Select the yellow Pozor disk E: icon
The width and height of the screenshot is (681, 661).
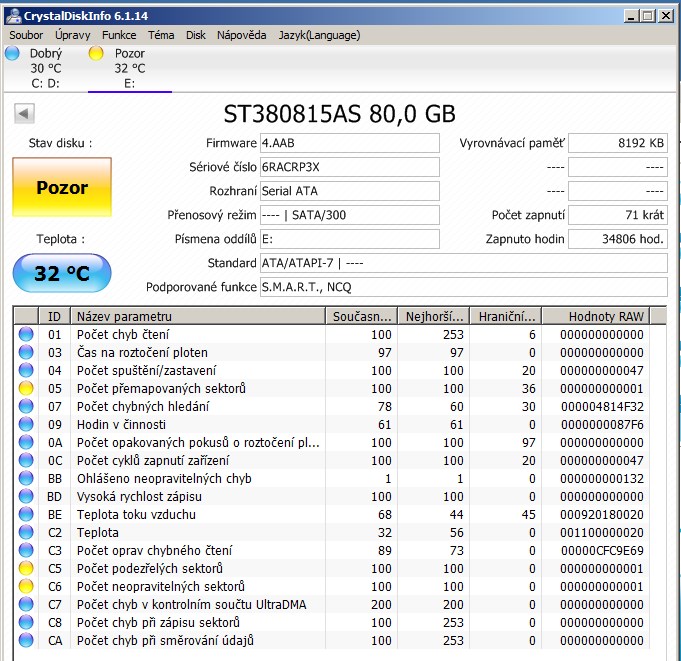pyautogui.click(x=97, y=54)
